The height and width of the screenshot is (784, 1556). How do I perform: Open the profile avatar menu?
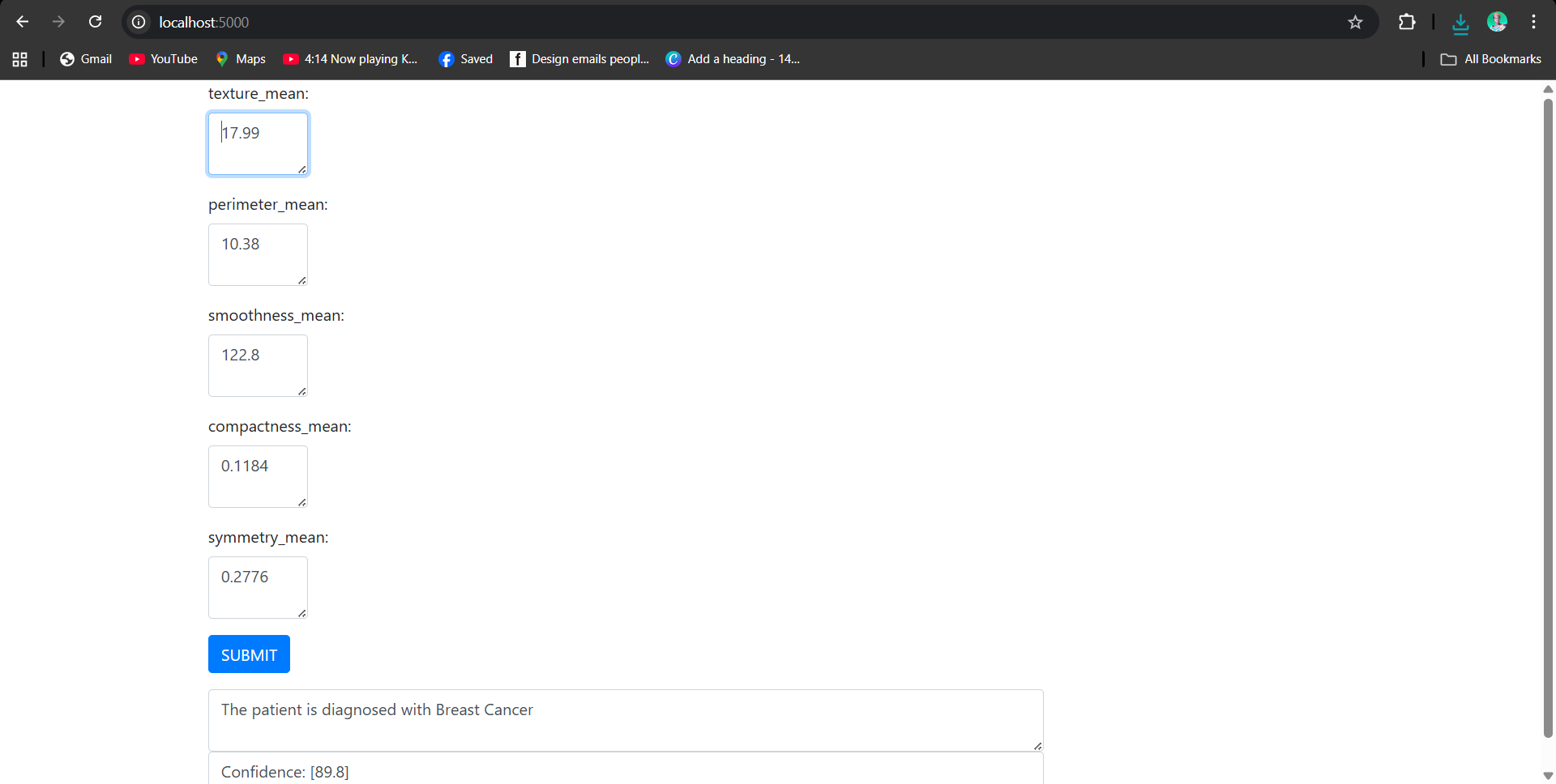coord(1497,22)
